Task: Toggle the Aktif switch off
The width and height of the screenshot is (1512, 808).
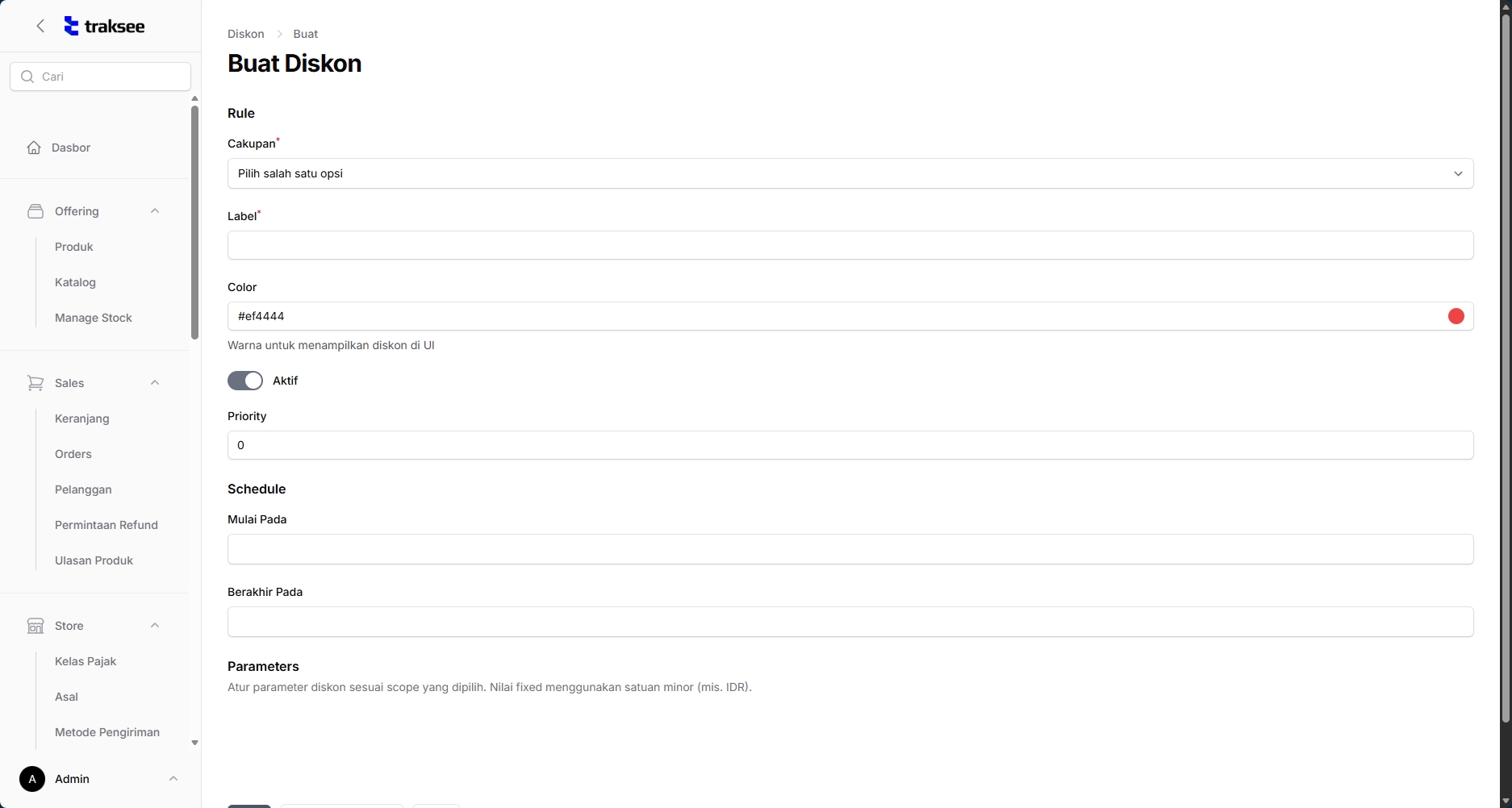Action: tap(245, 381)
